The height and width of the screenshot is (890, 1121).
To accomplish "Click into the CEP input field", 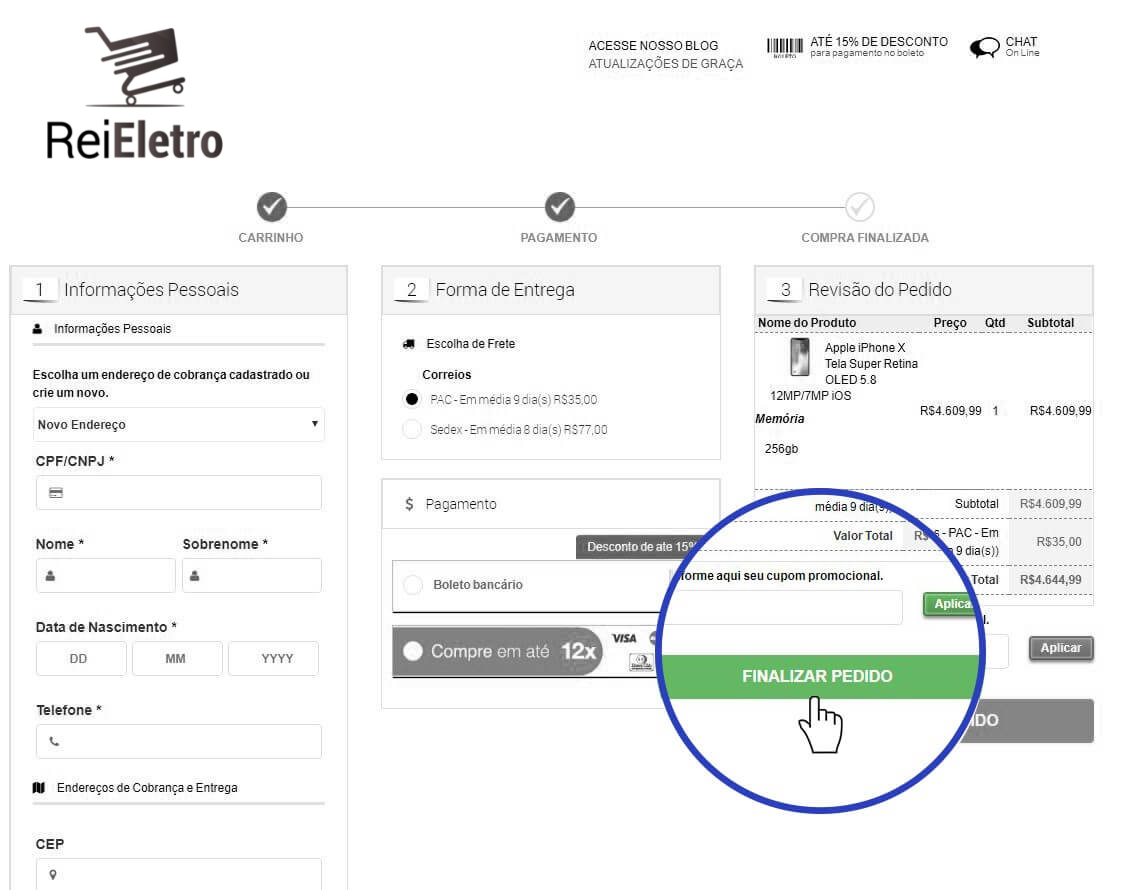I will 179,874.
